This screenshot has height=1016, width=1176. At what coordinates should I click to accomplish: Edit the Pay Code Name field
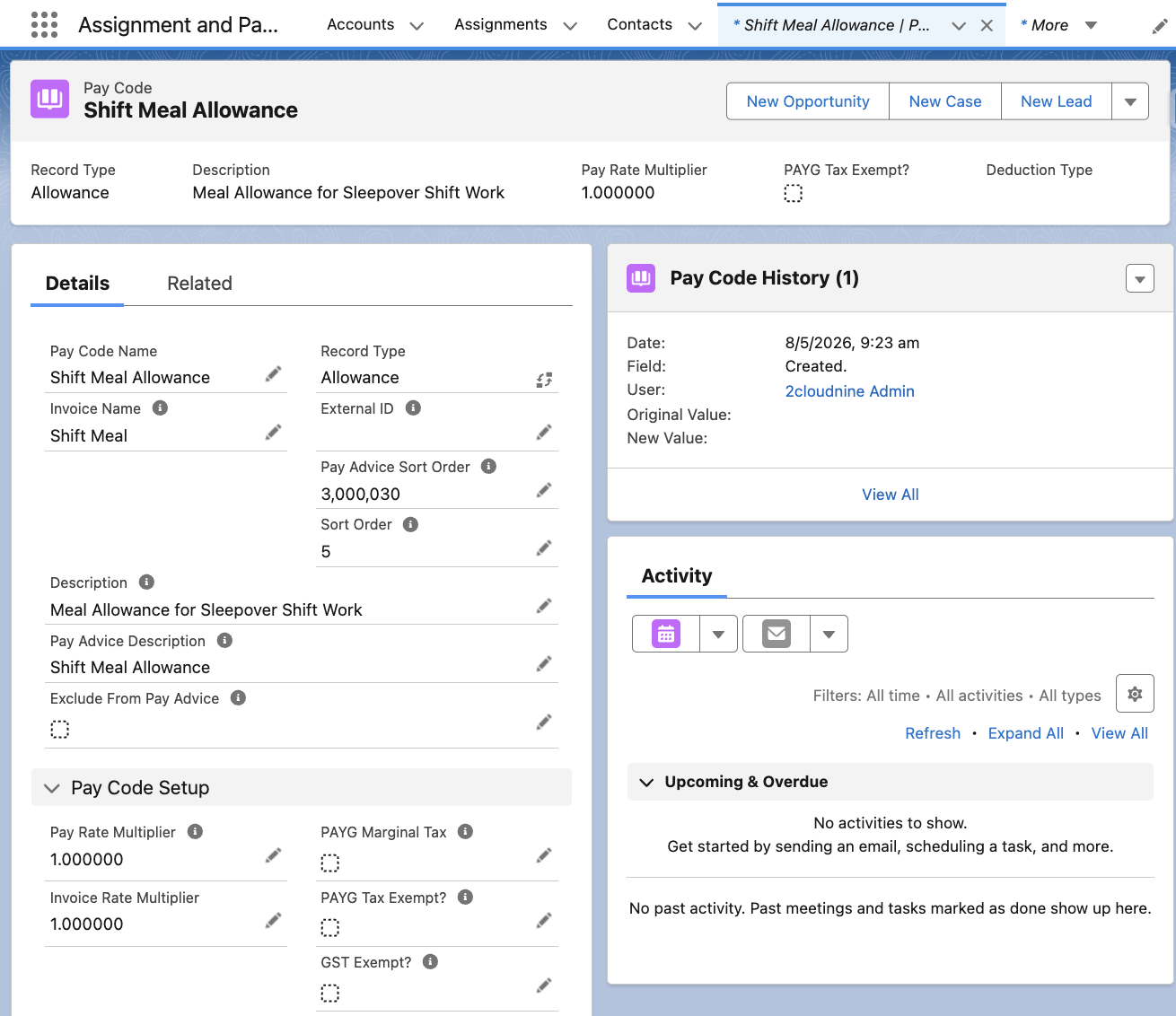click(274, 374)
